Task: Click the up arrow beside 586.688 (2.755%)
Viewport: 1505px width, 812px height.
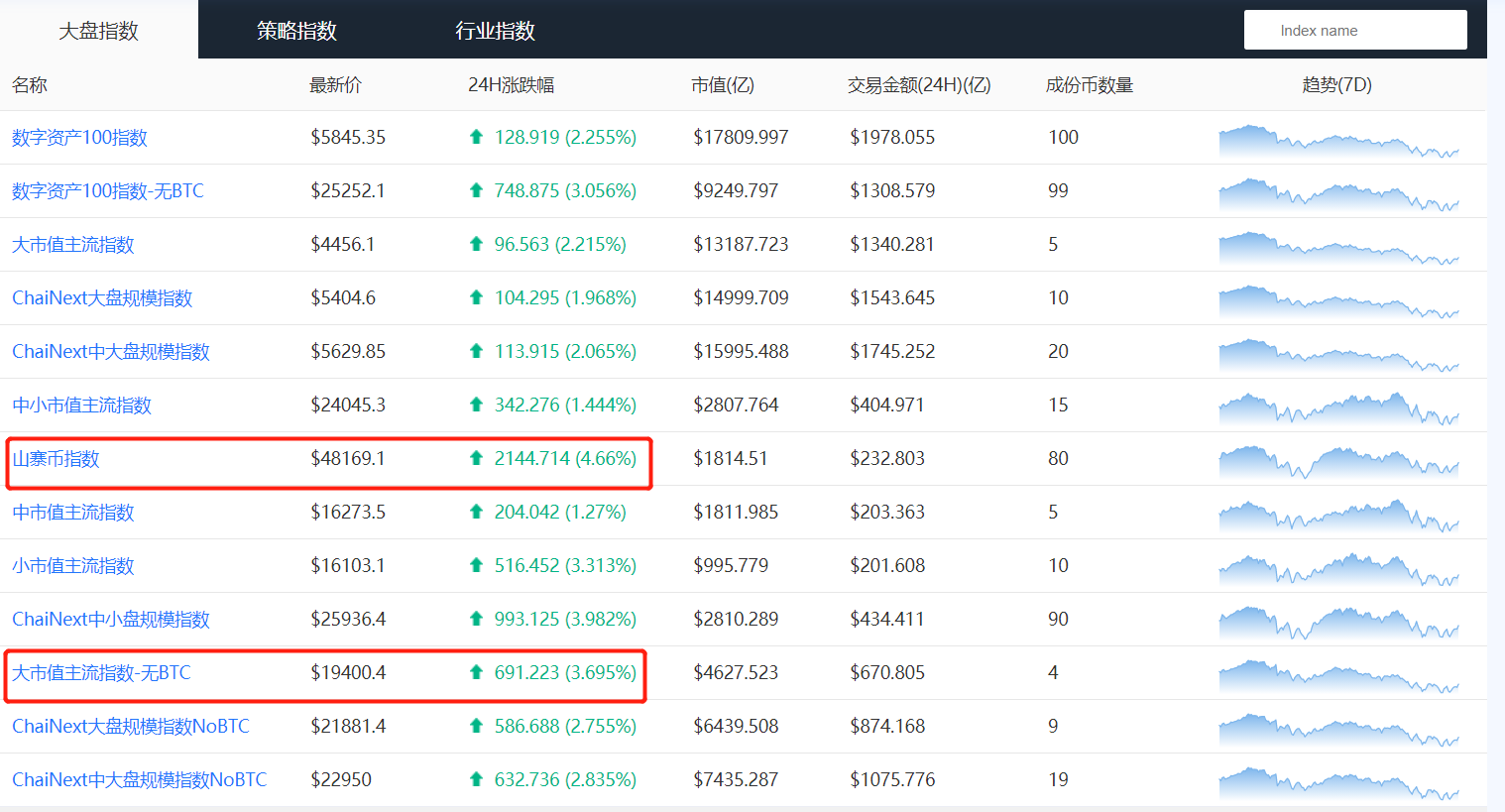Action: [x=476, y=726]
